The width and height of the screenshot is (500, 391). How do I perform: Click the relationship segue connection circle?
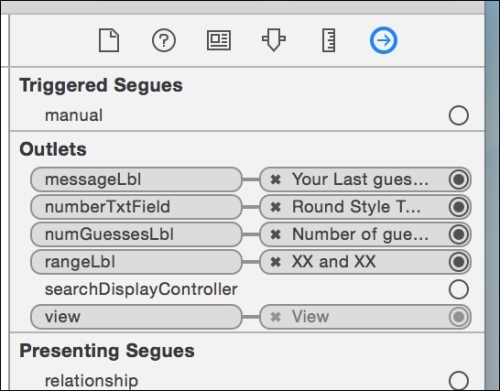[459, 381]
